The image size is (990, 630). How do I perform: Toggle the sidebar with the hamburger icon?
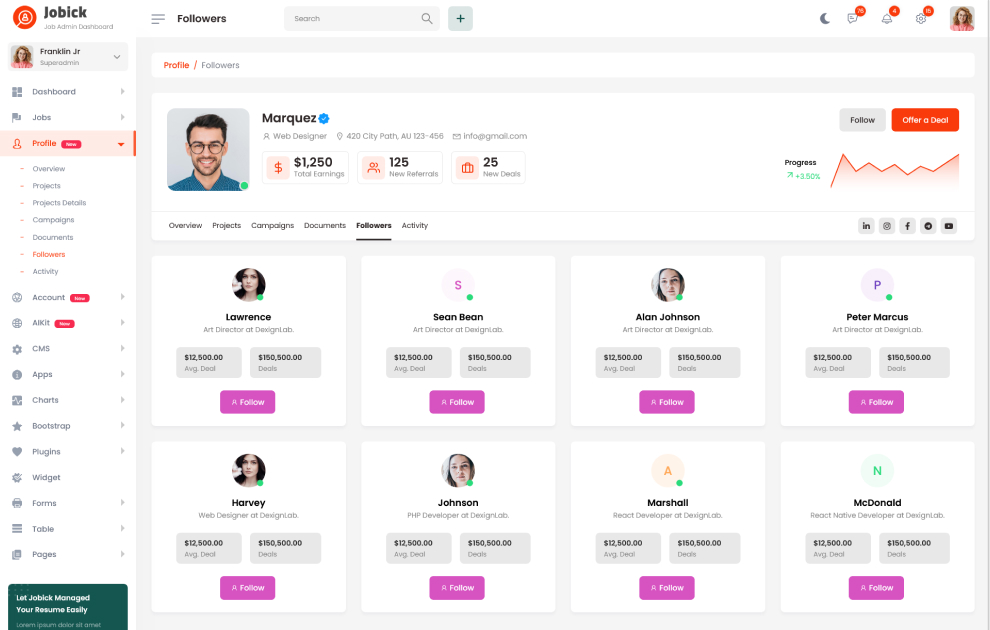coord(158,19)
